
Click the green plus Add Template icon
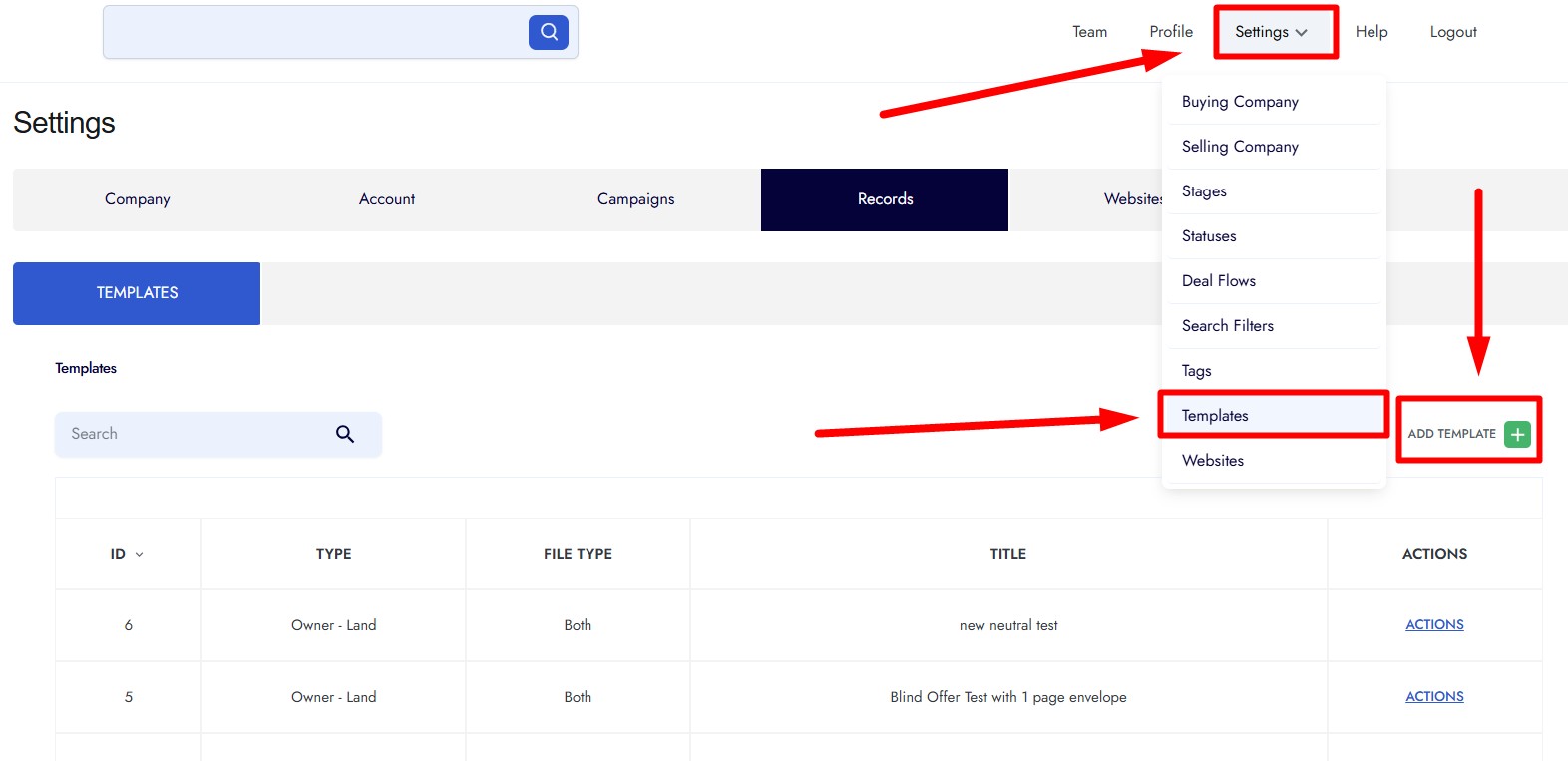1517,434
